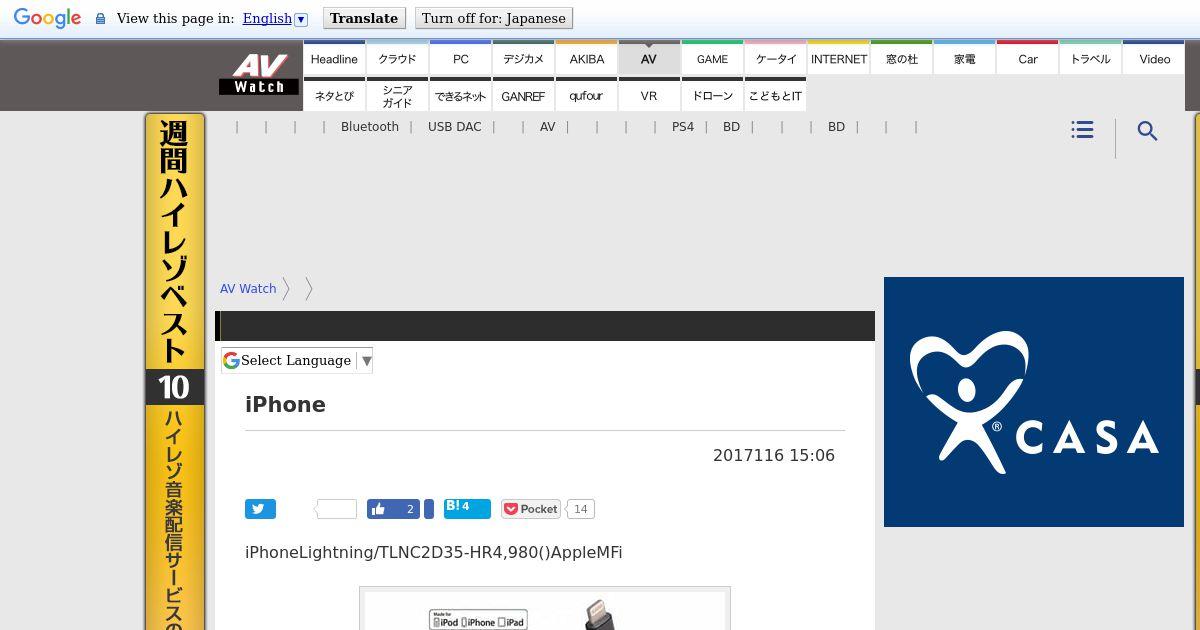Click Turn off for: Japanese button
Screen dimensions: 1200x630
[494, 18]
